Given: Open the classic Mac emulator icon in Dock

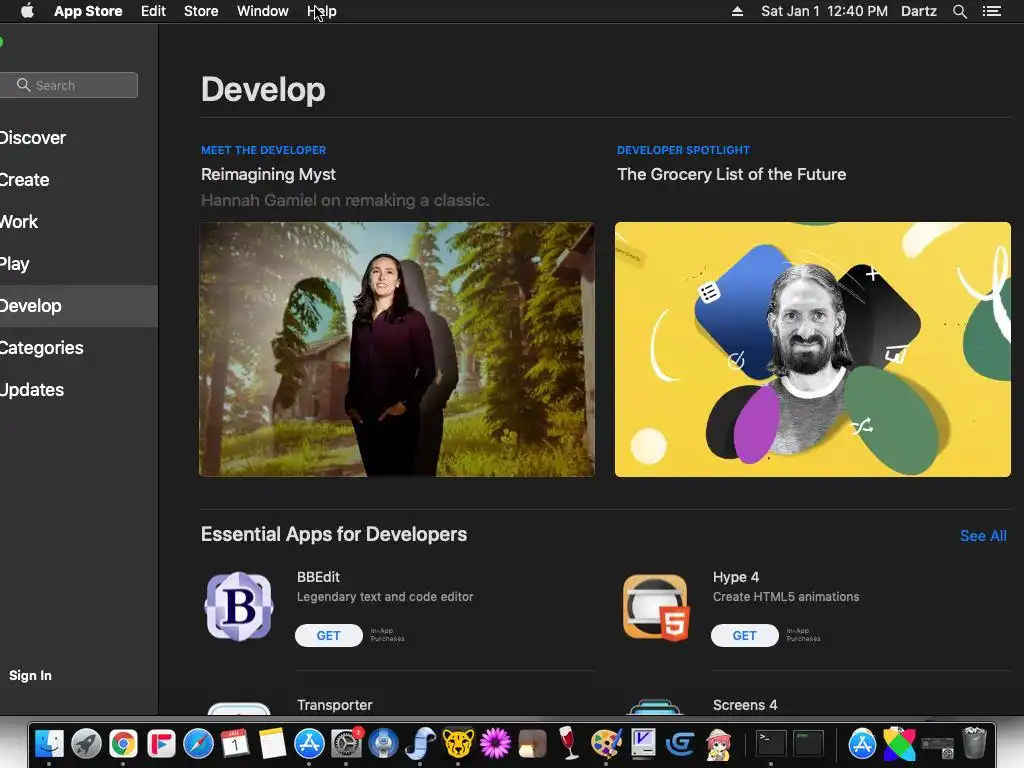Looking at the screenshot, I should pyautogui.click(x=643, y=743).
